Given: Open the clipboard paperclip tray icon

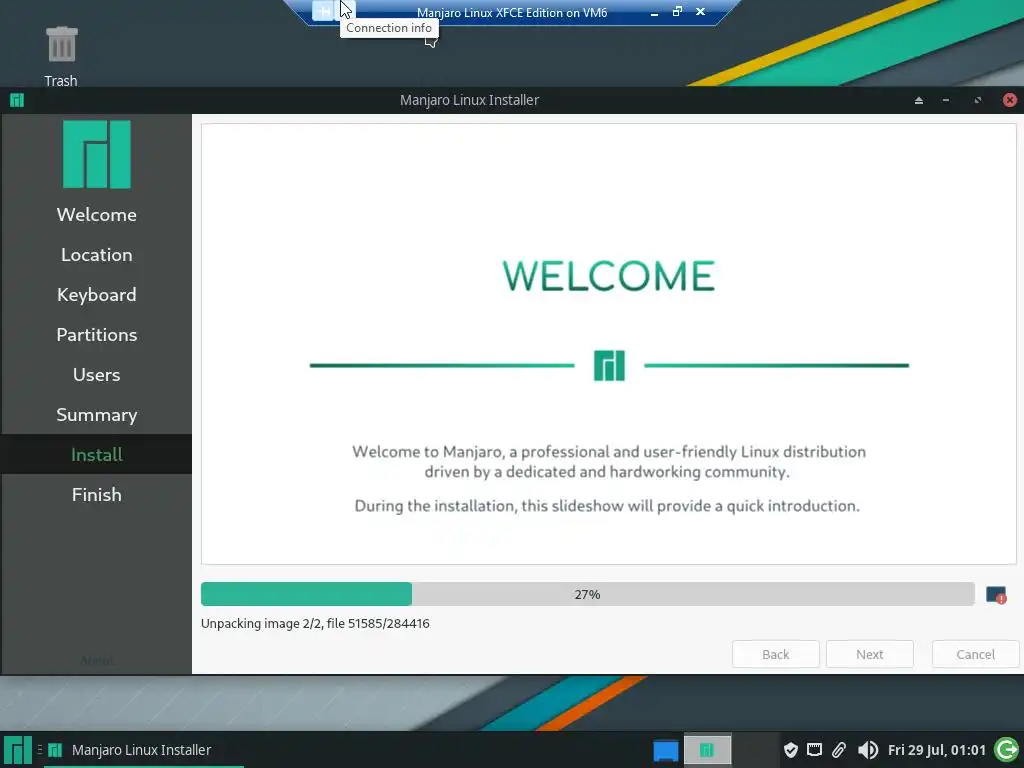Looking at the screenshot, I should point(839,750).
